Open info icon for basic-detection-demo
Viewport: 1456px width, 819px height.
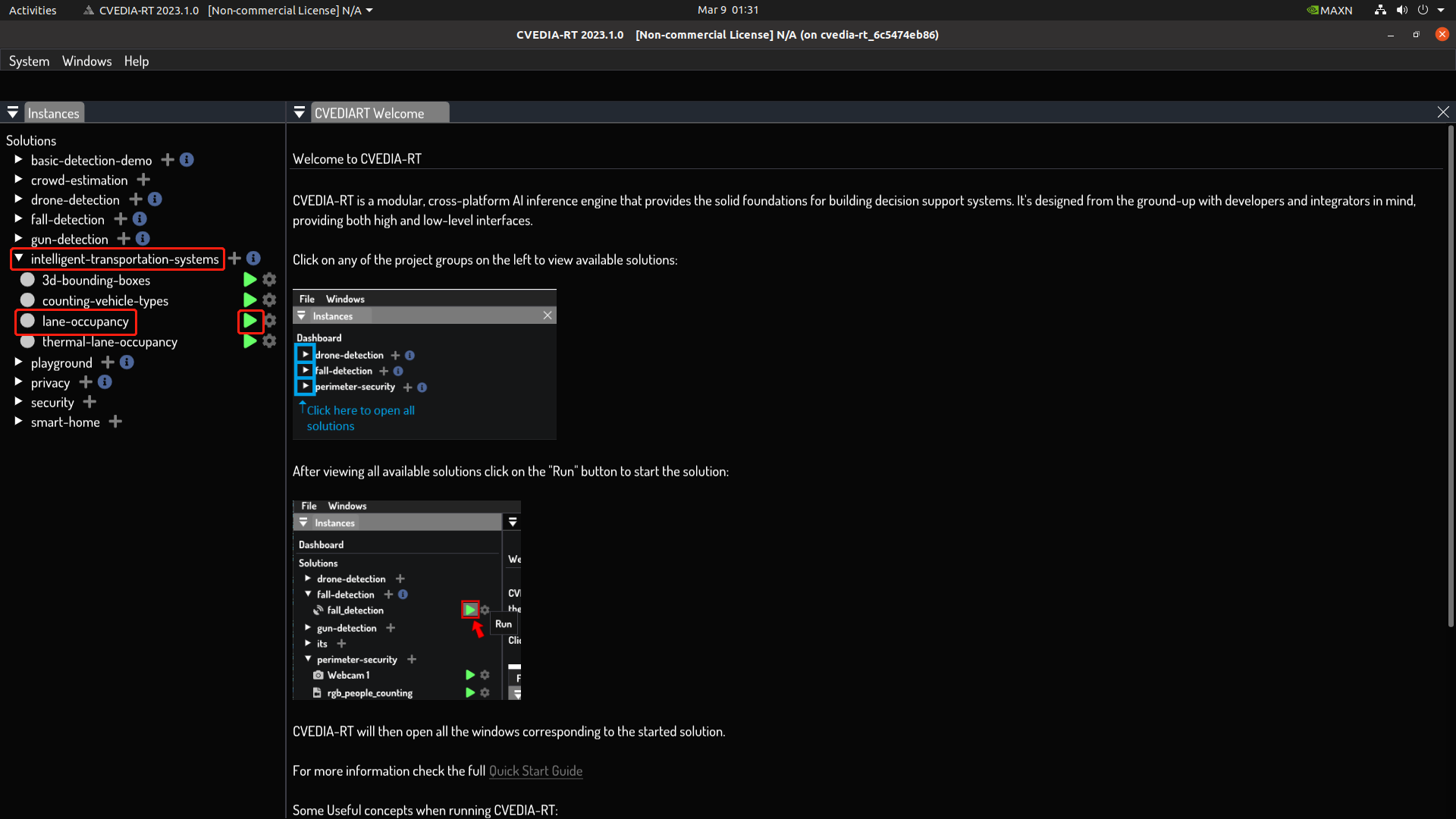[x=187, y=160]
